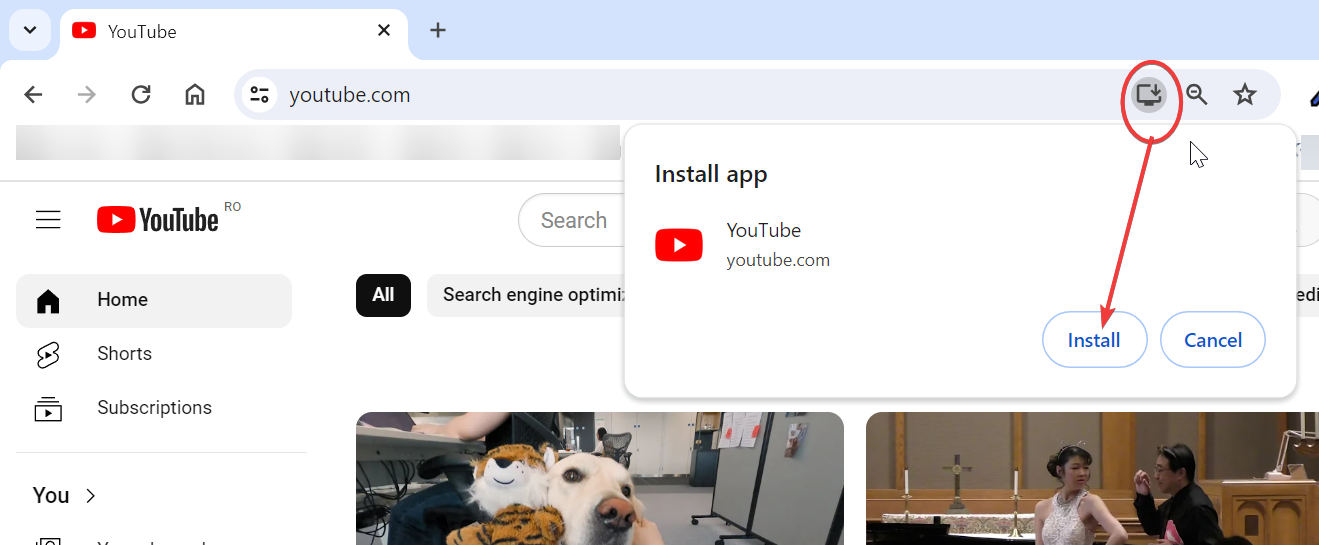The width and height of the screenshot is (1319, 545).
Task: Click the YouTube logo
Action: coord(158,220)
